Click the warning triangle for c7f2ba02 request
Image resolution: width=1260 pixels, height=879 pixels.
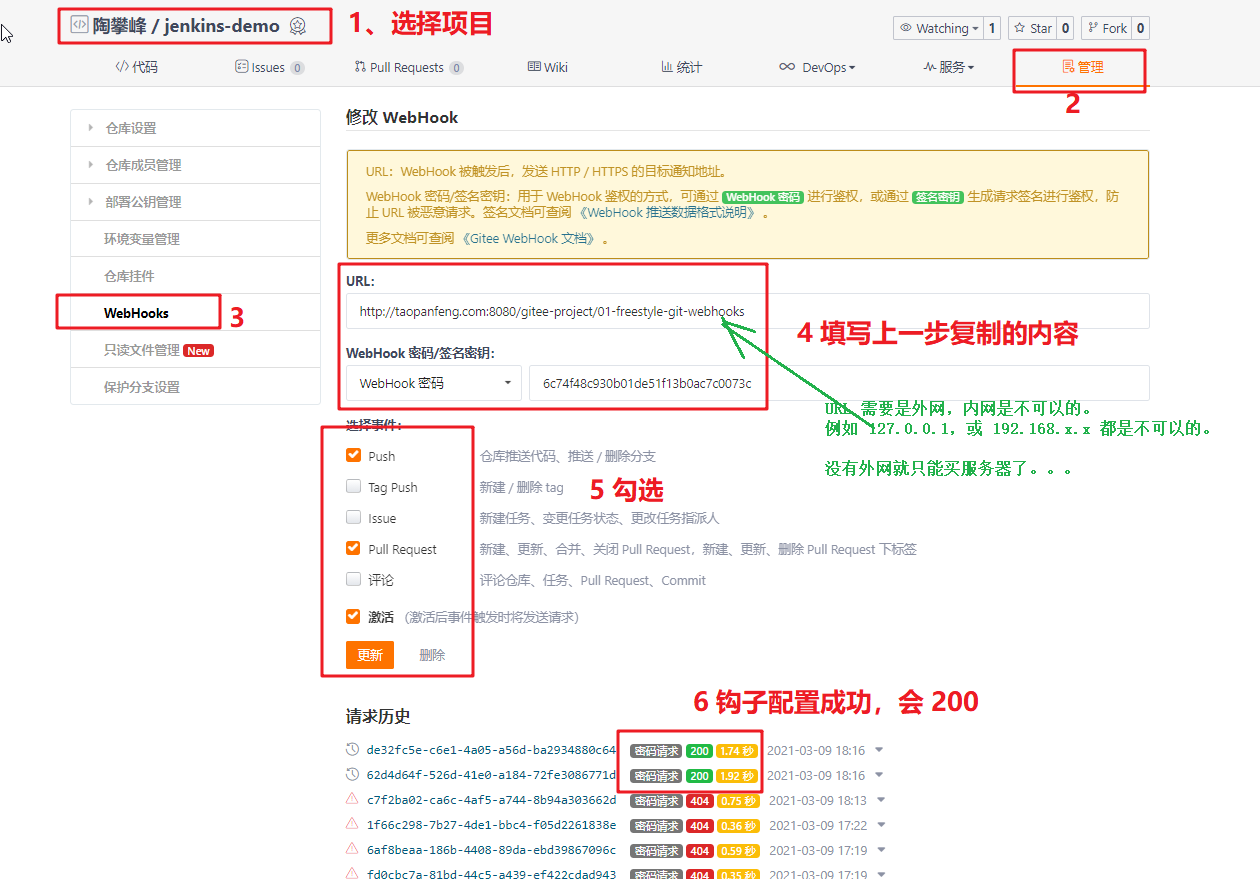pos(352,800)
